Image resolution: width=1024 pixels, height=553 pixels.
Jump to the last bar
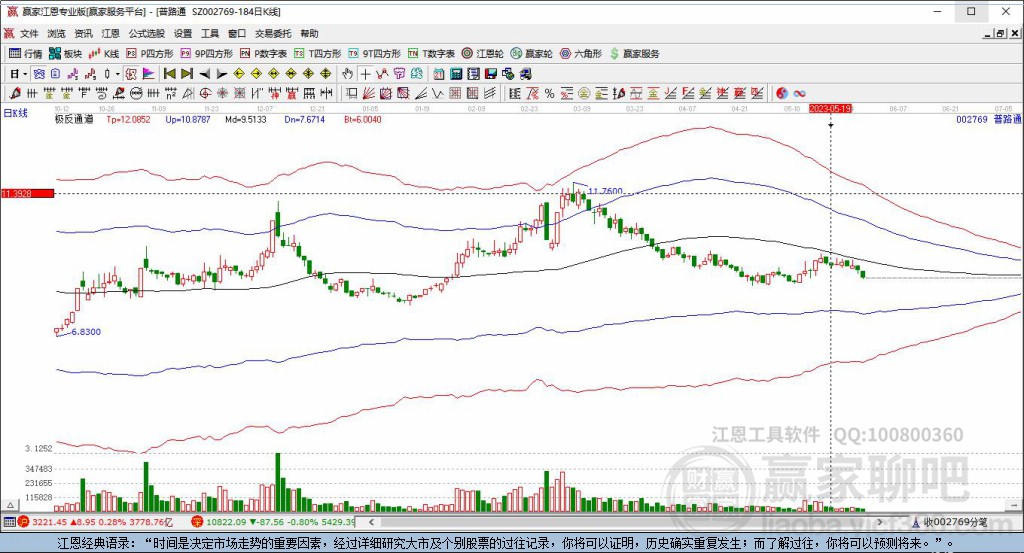(x=187, y=74)
